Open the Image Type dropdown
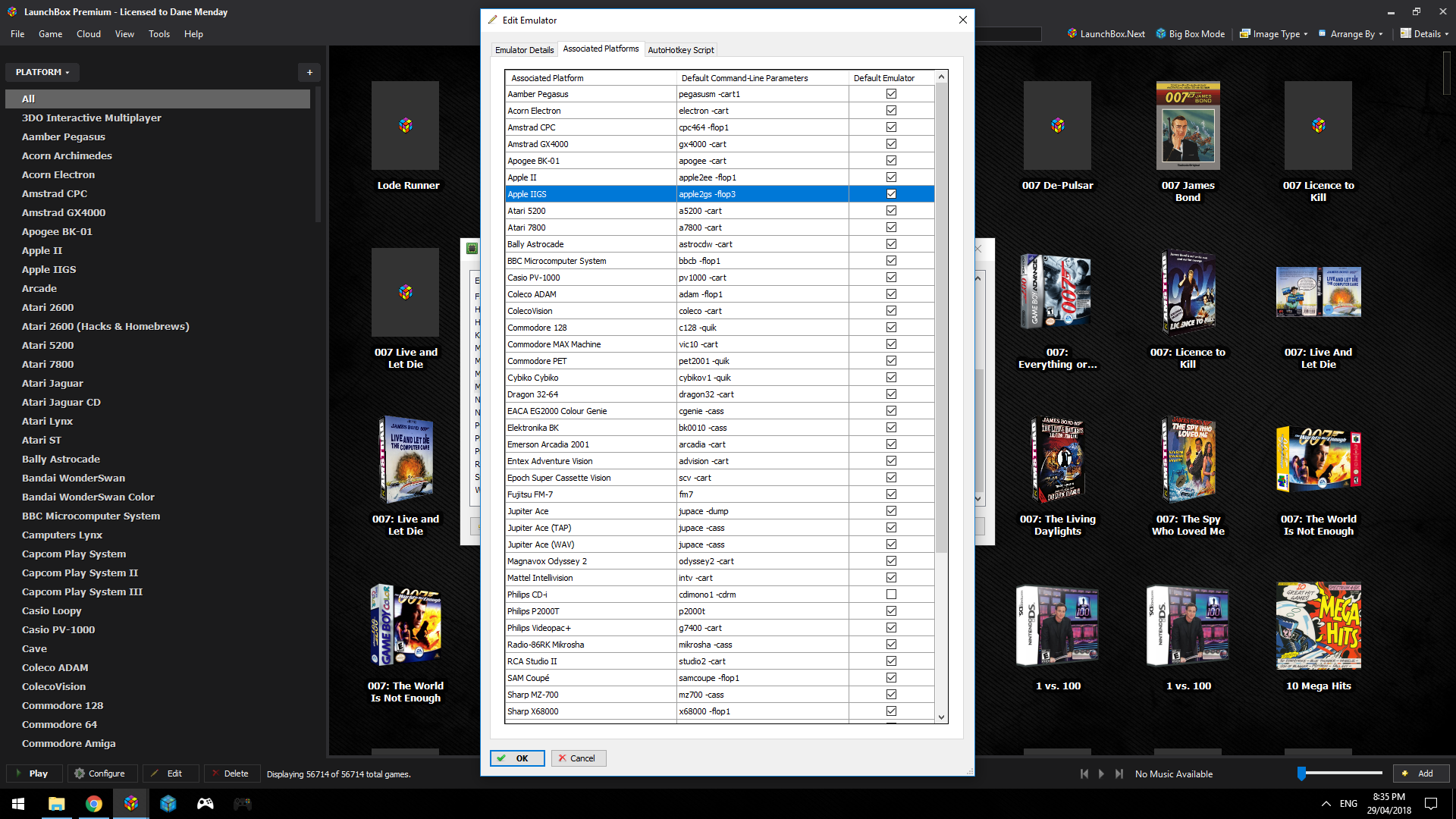The width and height of the screenshot is (1456, 819). point(1273,33)
